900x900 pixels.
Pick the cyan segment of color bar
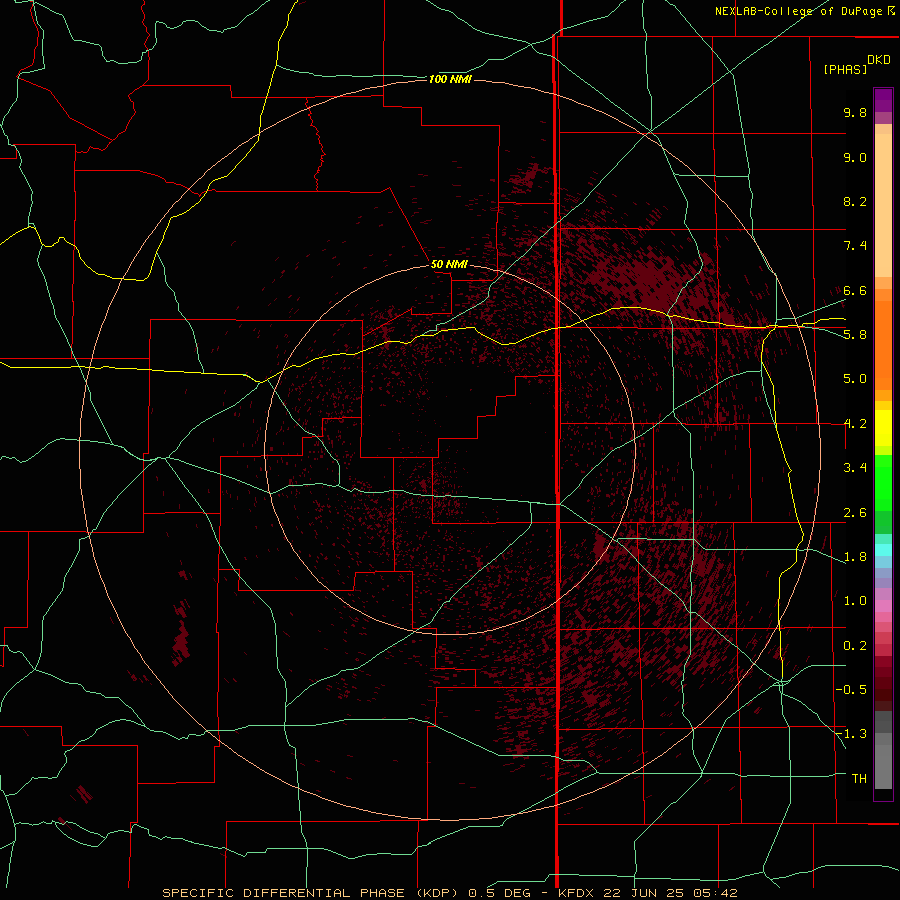point(883,550)
